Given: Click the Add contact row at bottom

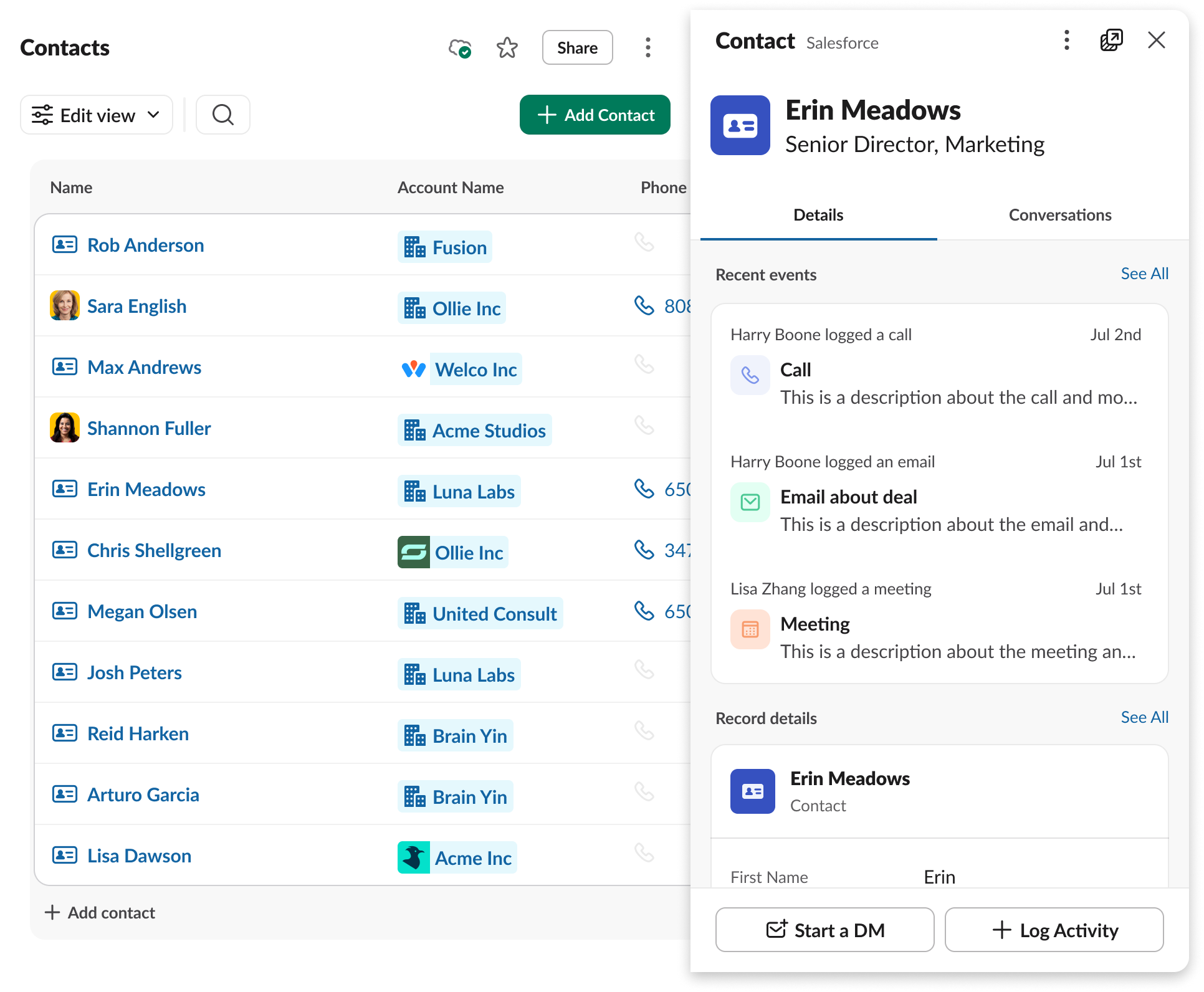Looking at the screenshot, I should pos(100,913).
